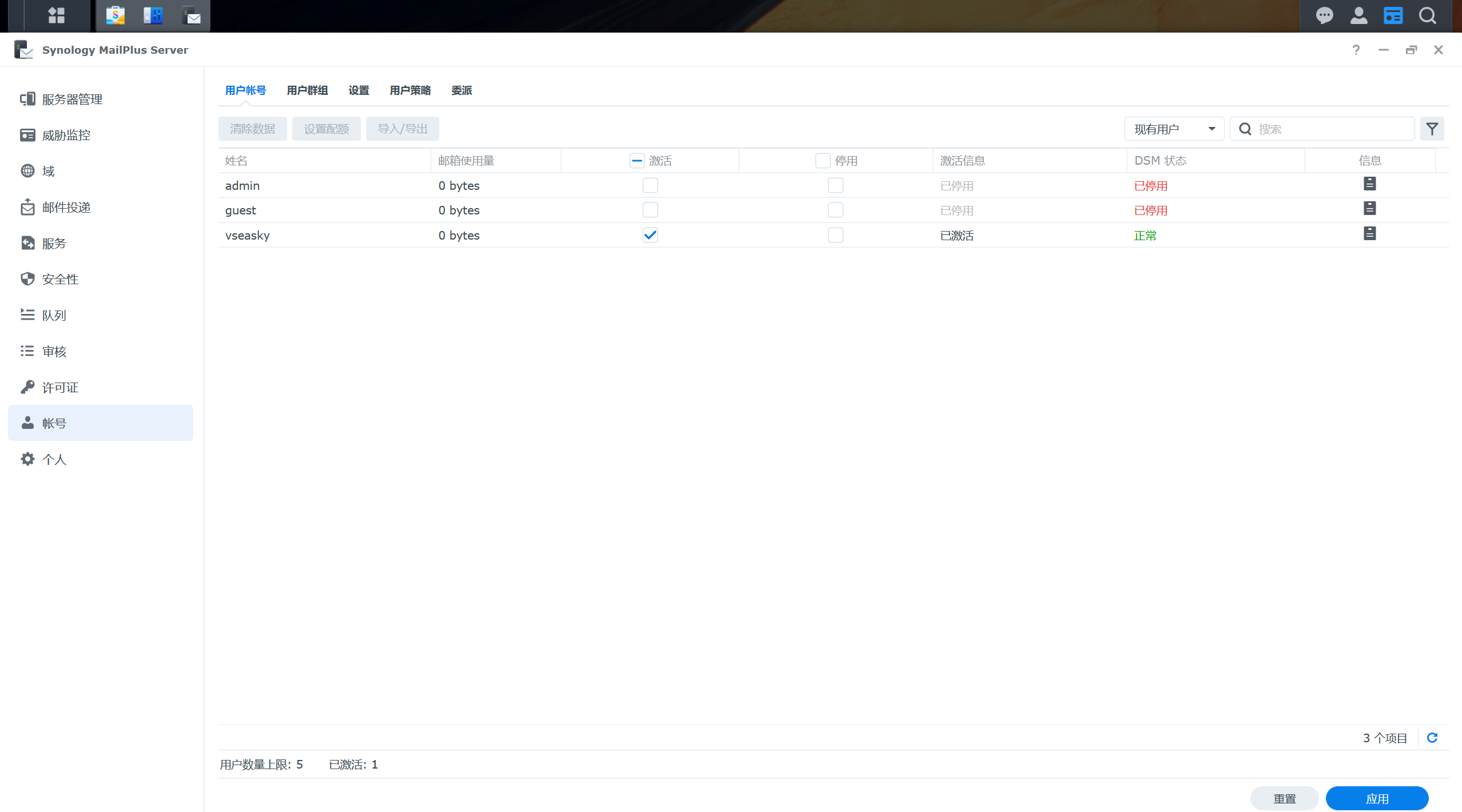Open 威胁监控 in the sidebar
The width and height of the screenshot is (1462, 812).
pyautogui.click(x=101, y=135)
